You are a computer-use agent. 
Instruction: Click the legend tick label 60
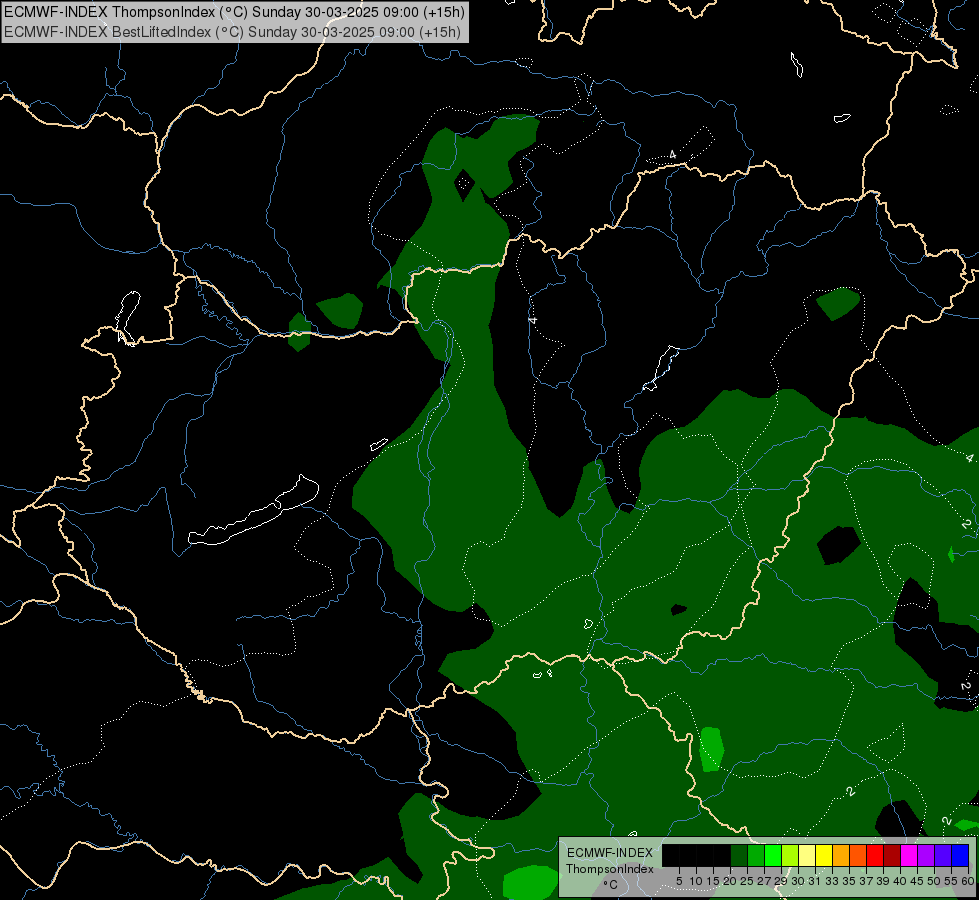click(968, 881)
